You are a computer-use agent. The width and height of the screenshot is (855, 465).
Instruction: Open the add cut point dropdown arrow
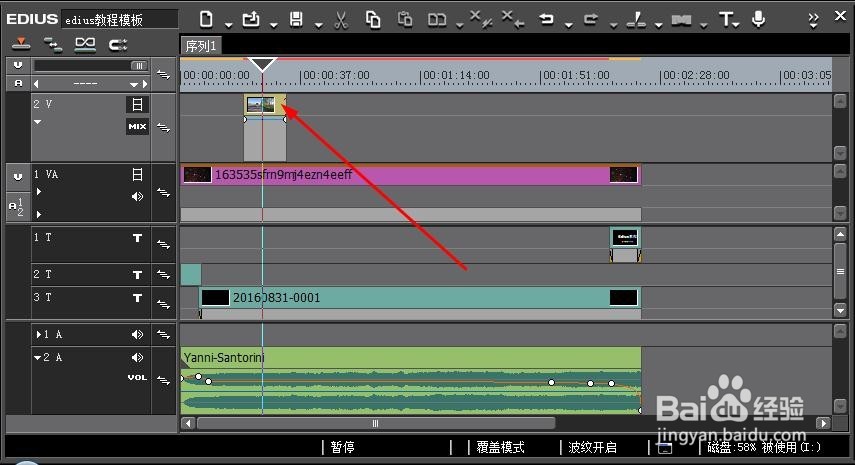tap(659, 24)
